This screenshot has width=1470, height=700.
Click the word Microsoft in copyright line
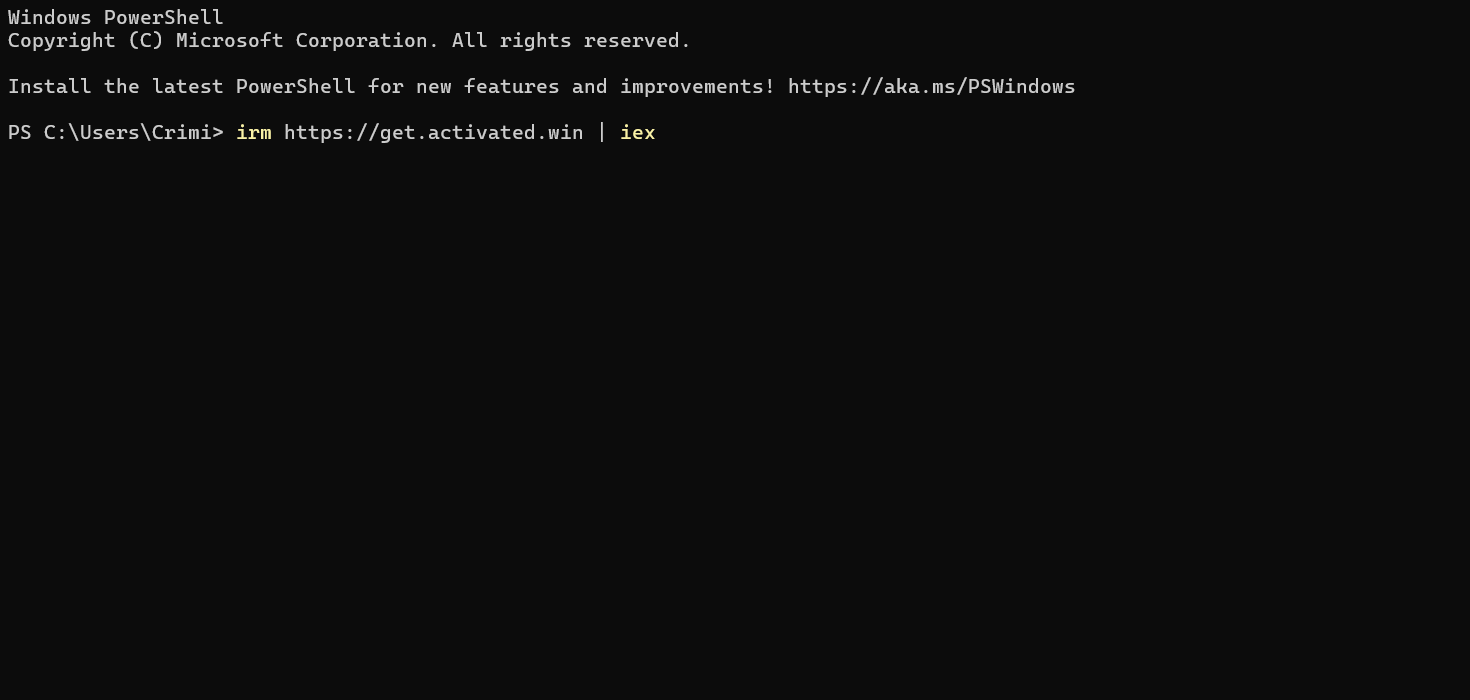coord(230,40)
